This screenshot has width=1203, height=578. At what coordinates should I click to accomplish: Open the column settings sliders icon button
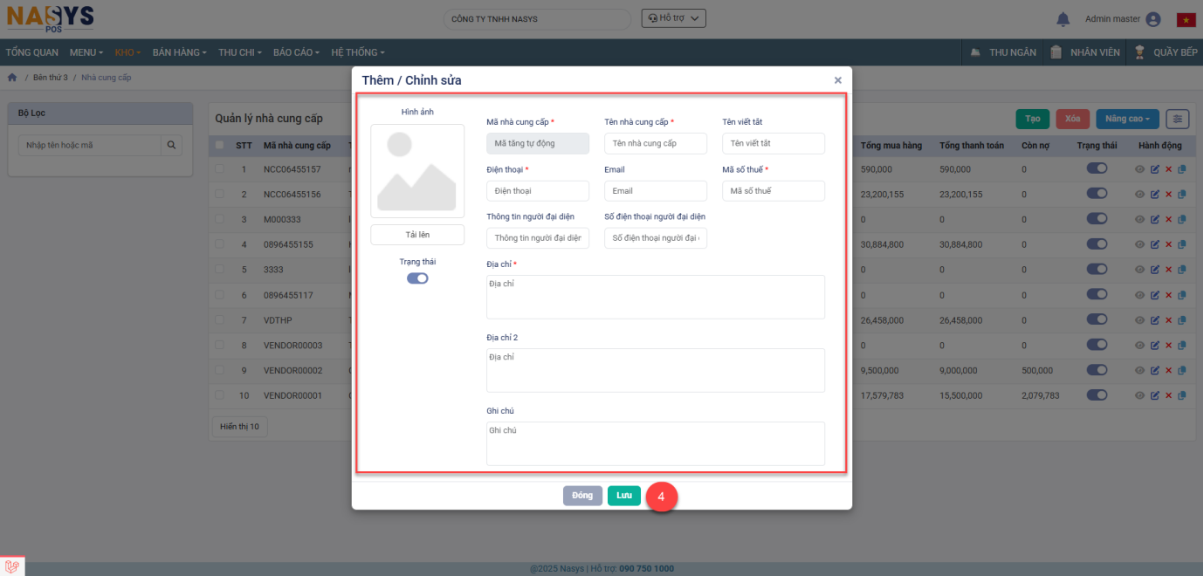tap(1177, 119)
